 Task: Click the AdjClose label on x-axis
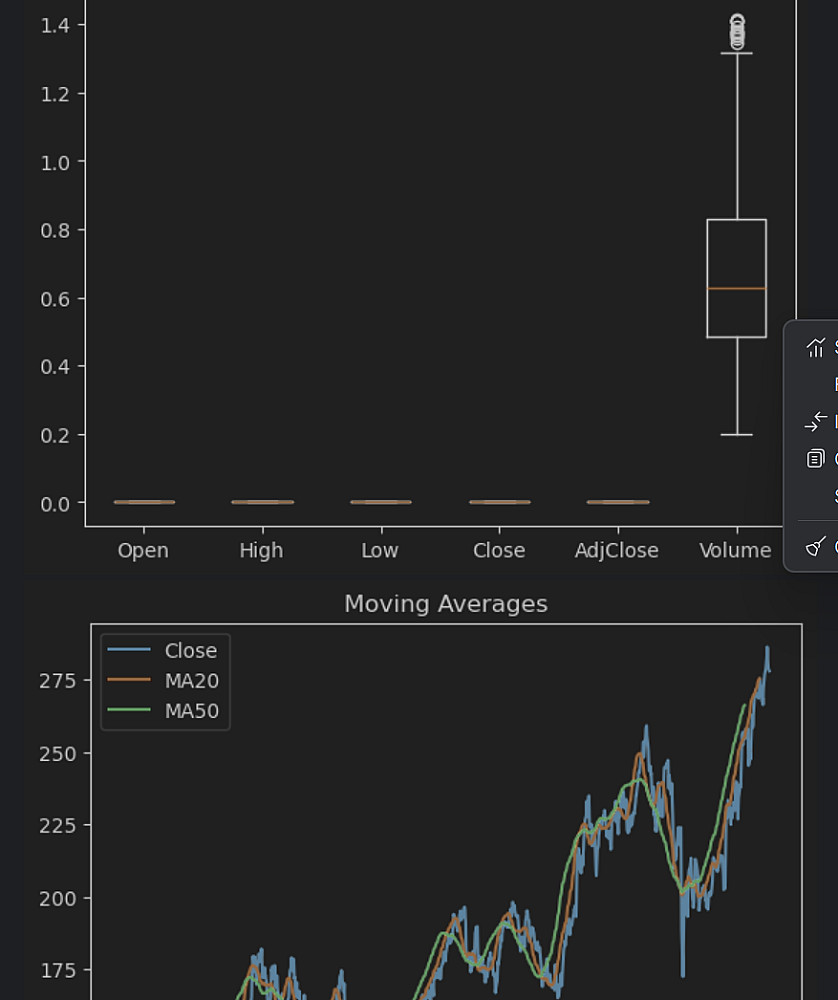tap(617, 551)
